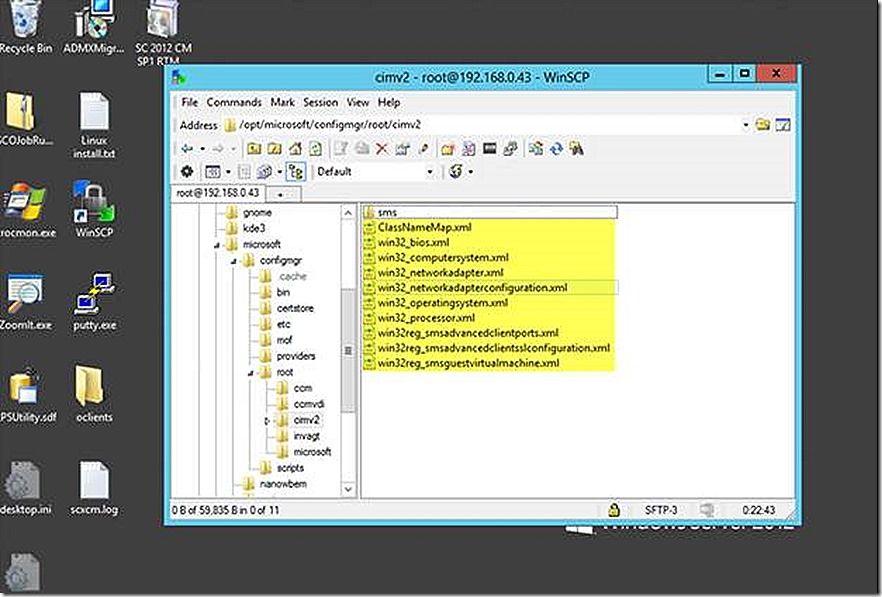Open the terminal console icon

coord(489,149)
